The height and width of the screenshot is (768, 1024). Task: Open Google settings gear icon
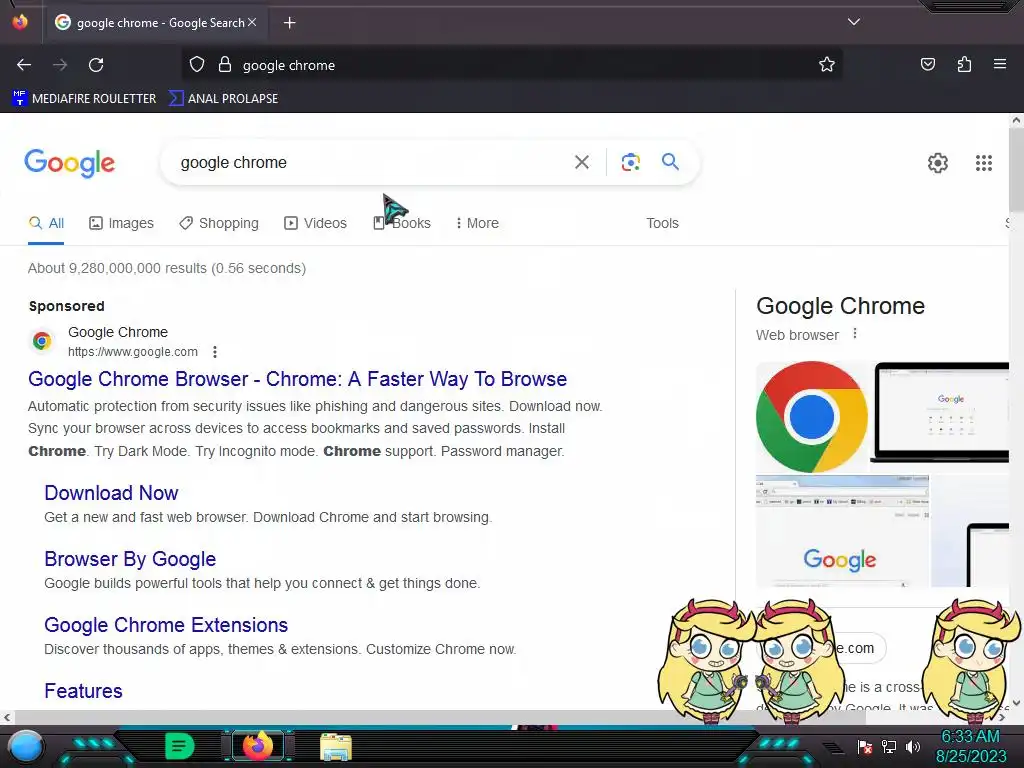[x=938, y=163]
